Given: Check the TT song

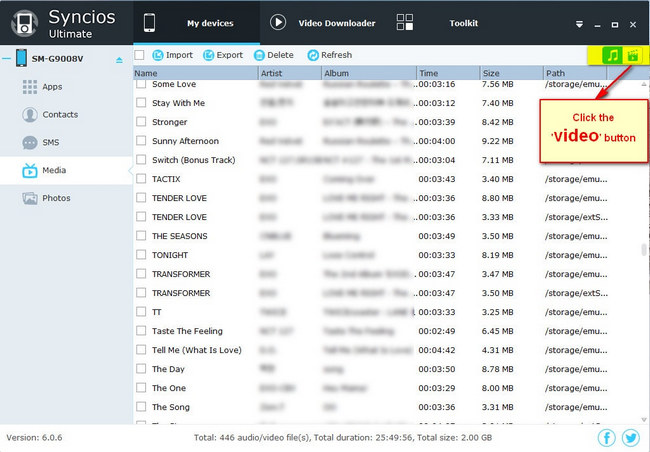Looking at the screenshot, I should coord(141,311).
